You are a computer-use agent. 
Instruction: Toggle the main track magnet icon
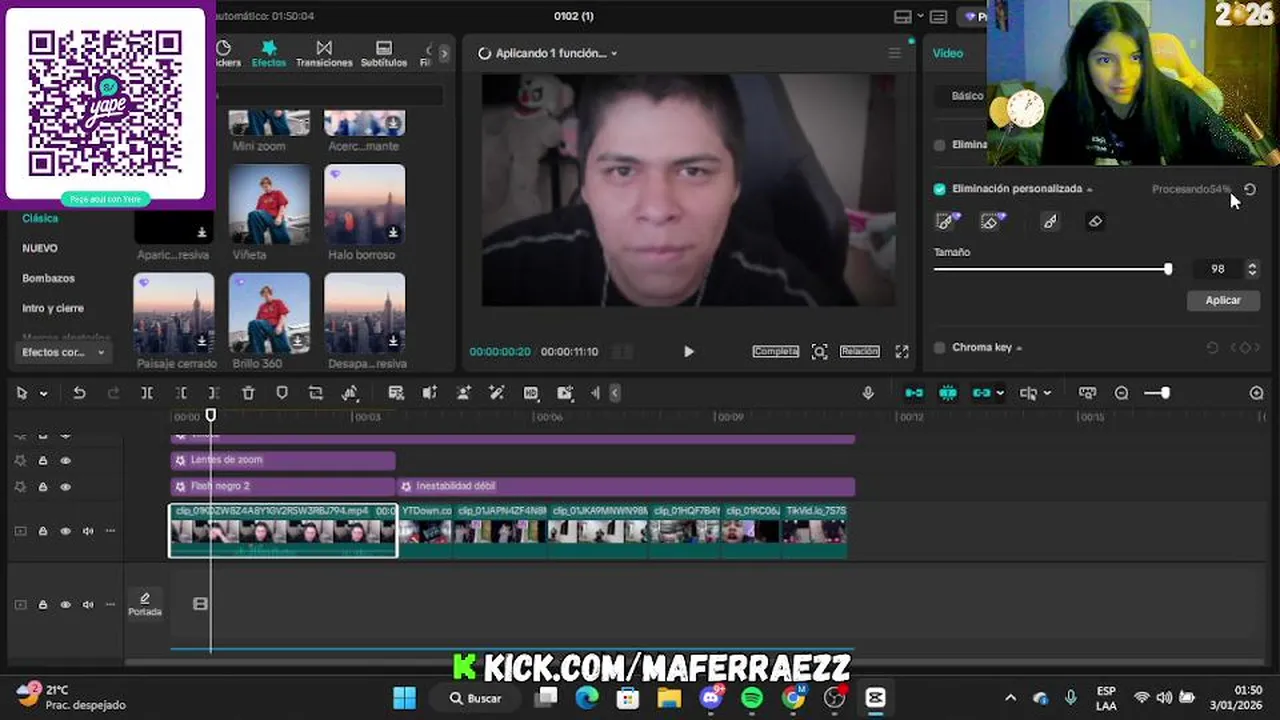914,393
